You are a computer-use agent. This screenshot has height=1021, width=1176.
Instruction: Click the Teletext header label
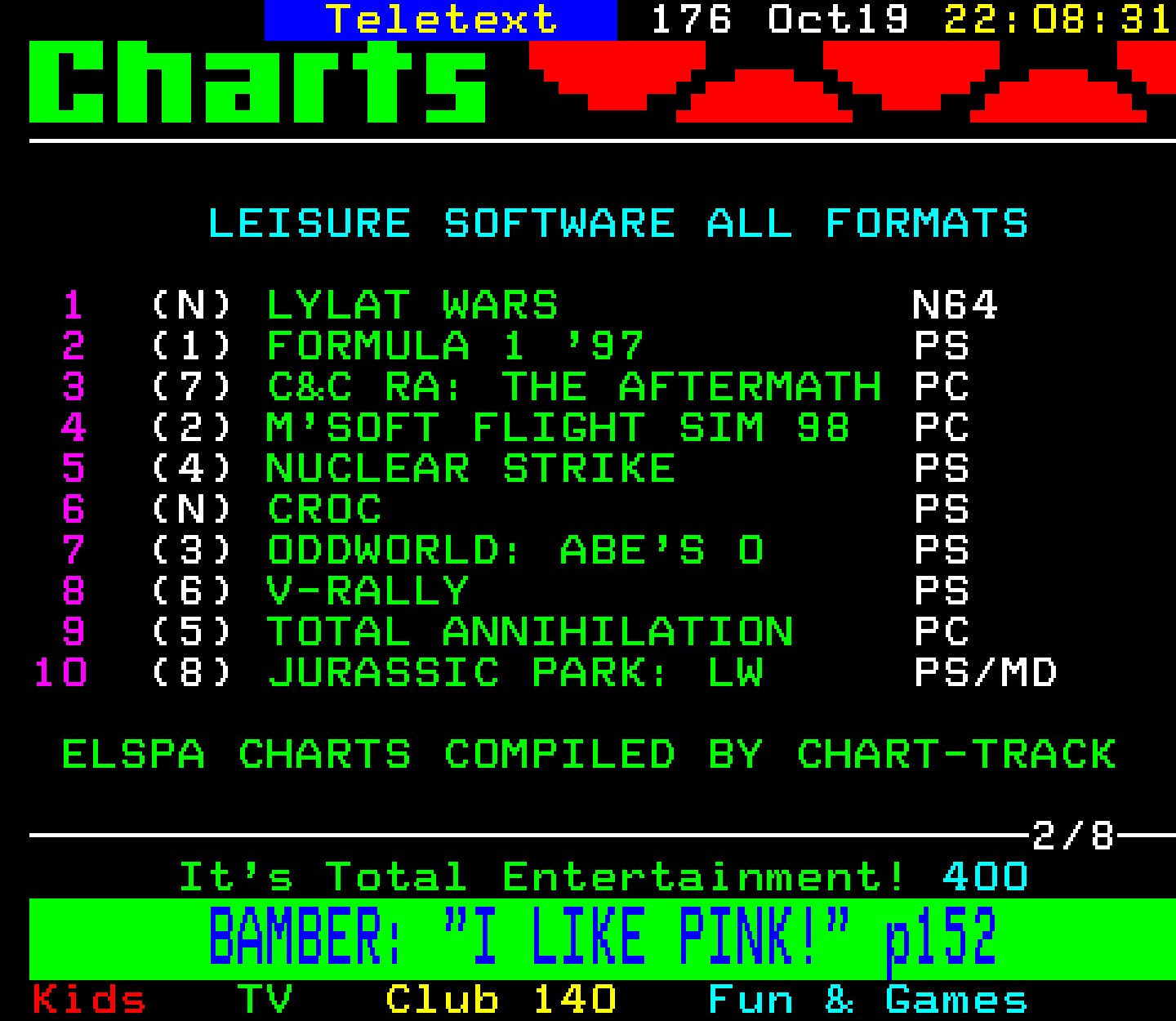[x=441, y=20]
